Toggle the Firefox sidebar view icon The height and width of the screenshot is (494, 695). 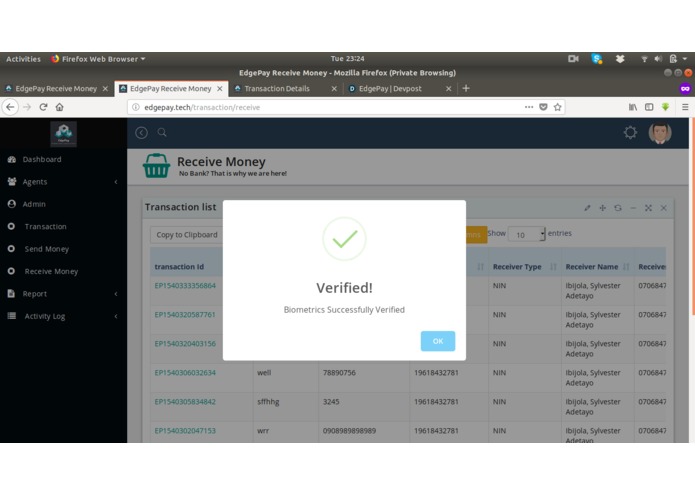click(649, 107)
